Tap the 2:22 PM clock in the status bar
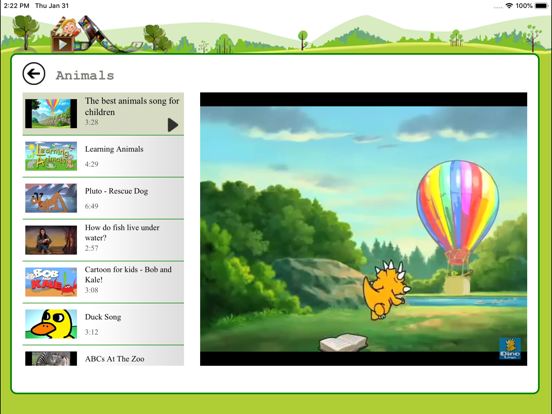Viewport: 552px width, 414px height. coord(17,6)
